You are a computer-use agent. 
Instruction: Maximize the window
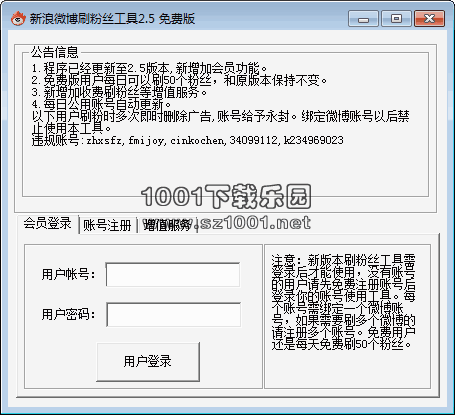[396, 19]
